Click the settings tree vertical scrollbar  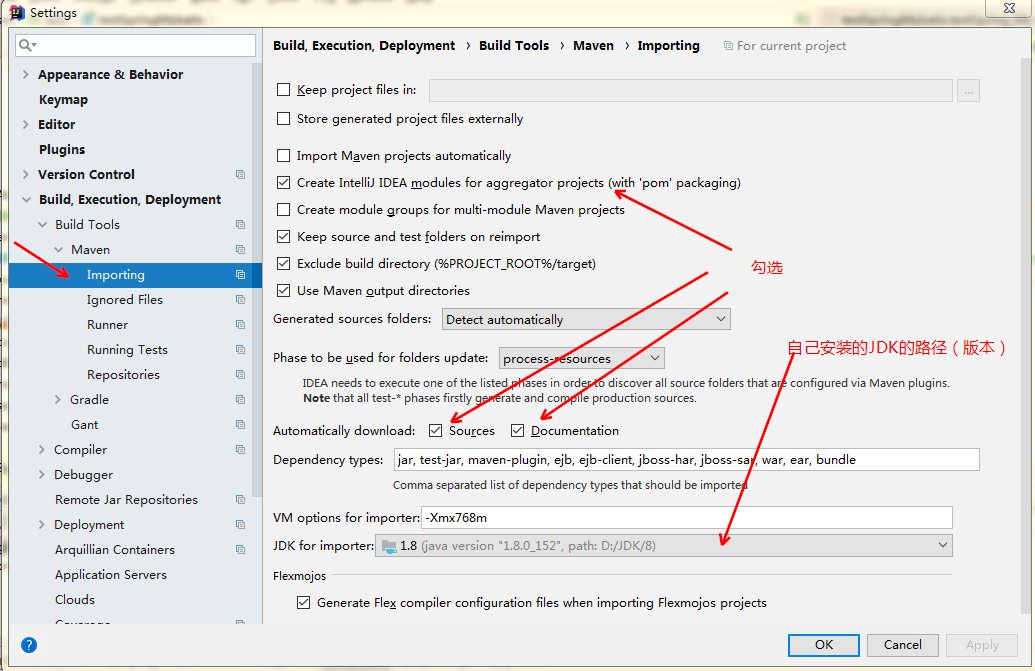(x=257, y=281)
